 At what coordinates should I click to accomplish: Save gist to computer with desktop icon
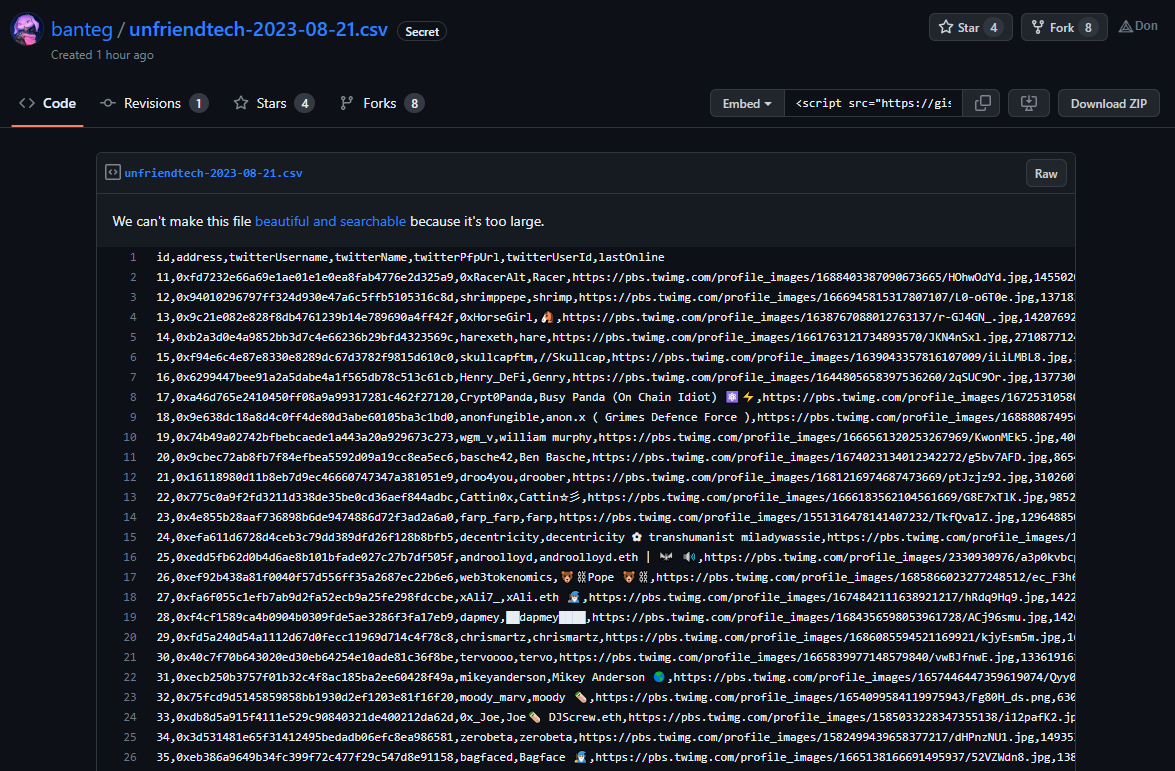click(1029, 103)
